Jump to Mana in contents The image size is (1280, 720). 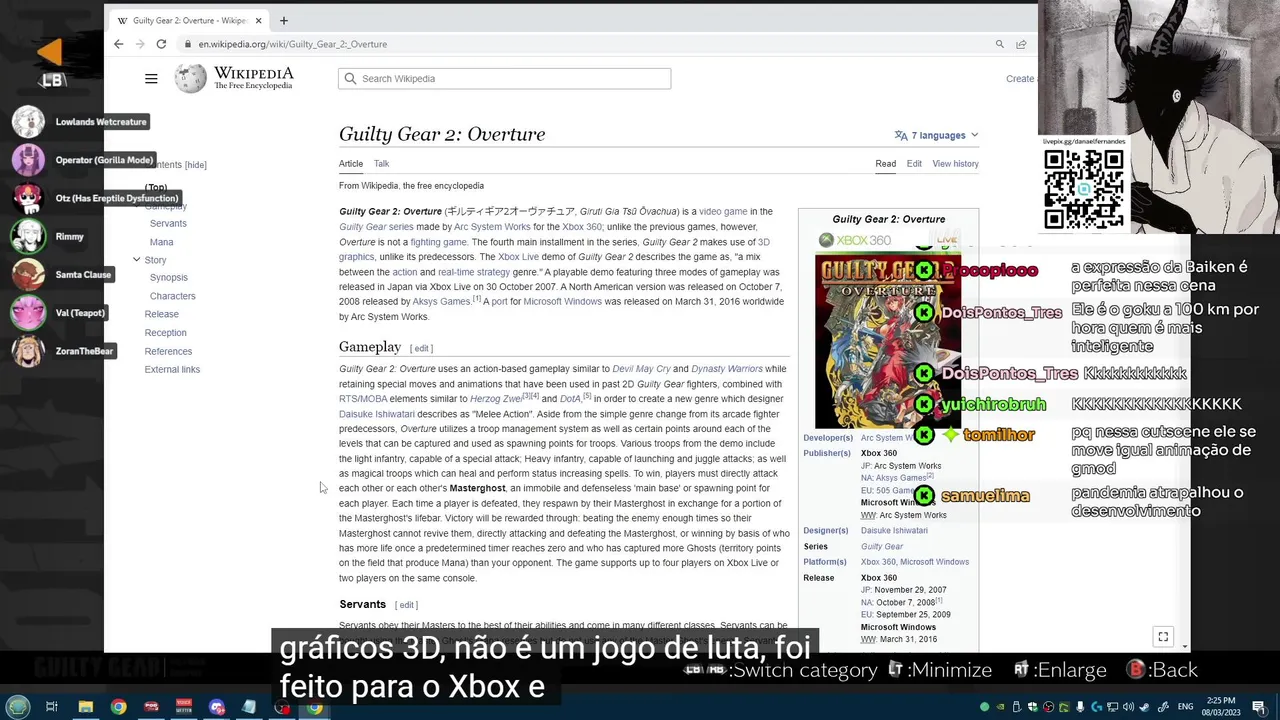pyautogui.click(x=161, y=242)
